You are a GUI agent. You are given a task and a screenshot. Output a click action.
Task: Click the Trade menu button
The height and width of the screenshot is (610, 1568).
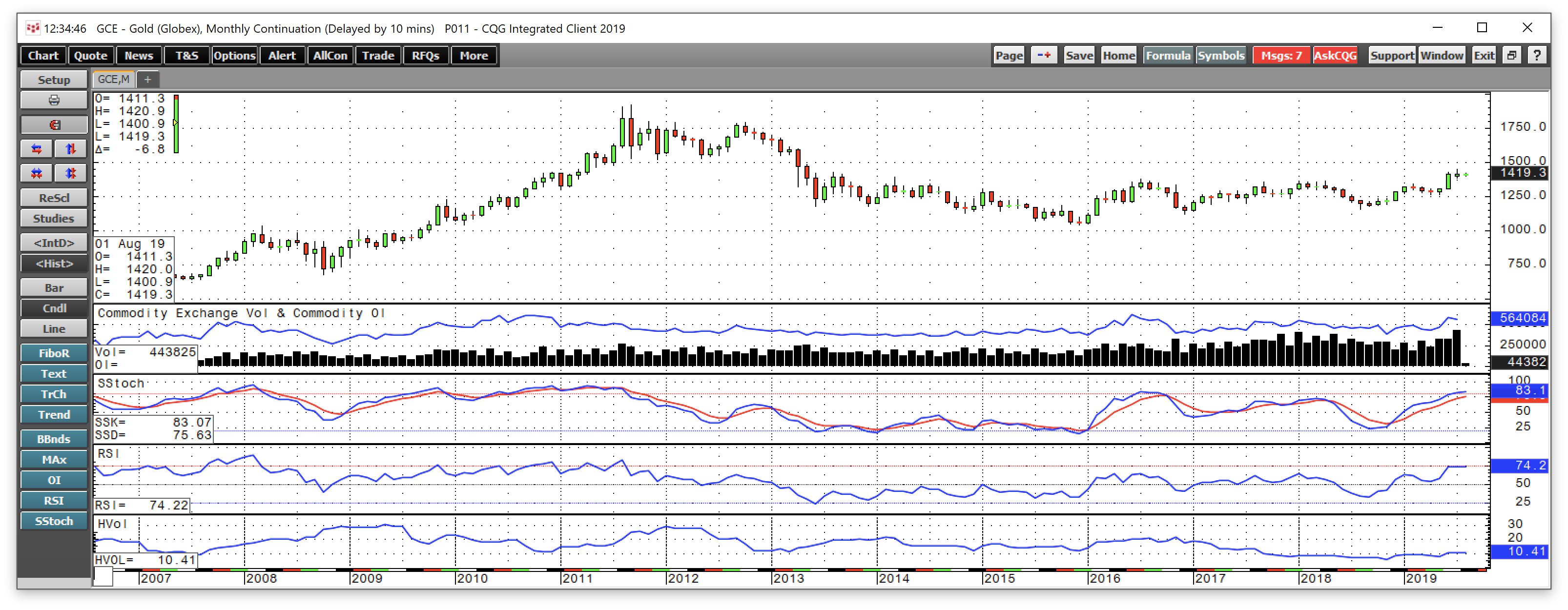click(x=378, y=56)
